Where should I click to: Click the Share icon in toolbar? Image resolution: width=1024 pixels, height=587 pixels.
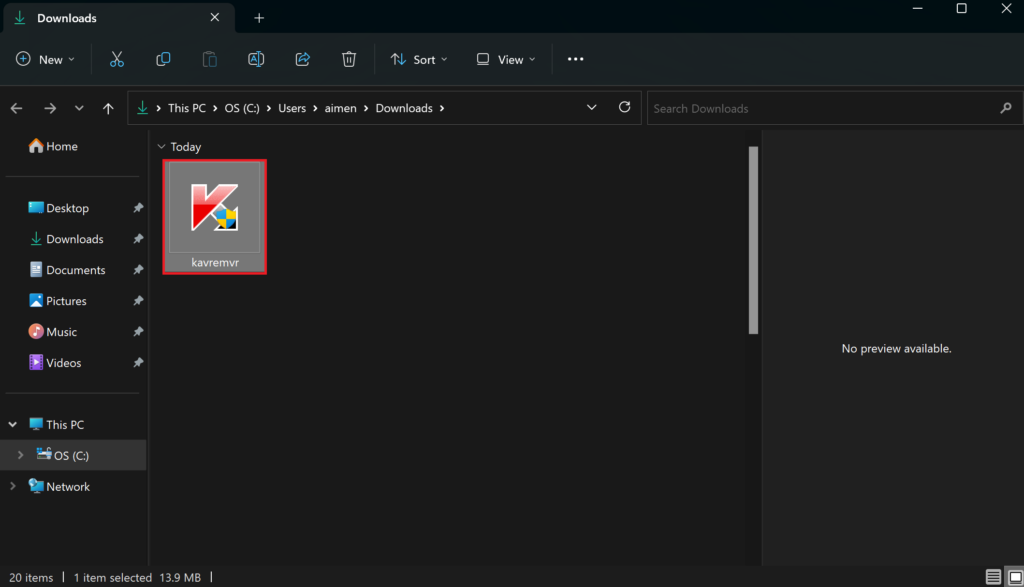pos(302,59)
